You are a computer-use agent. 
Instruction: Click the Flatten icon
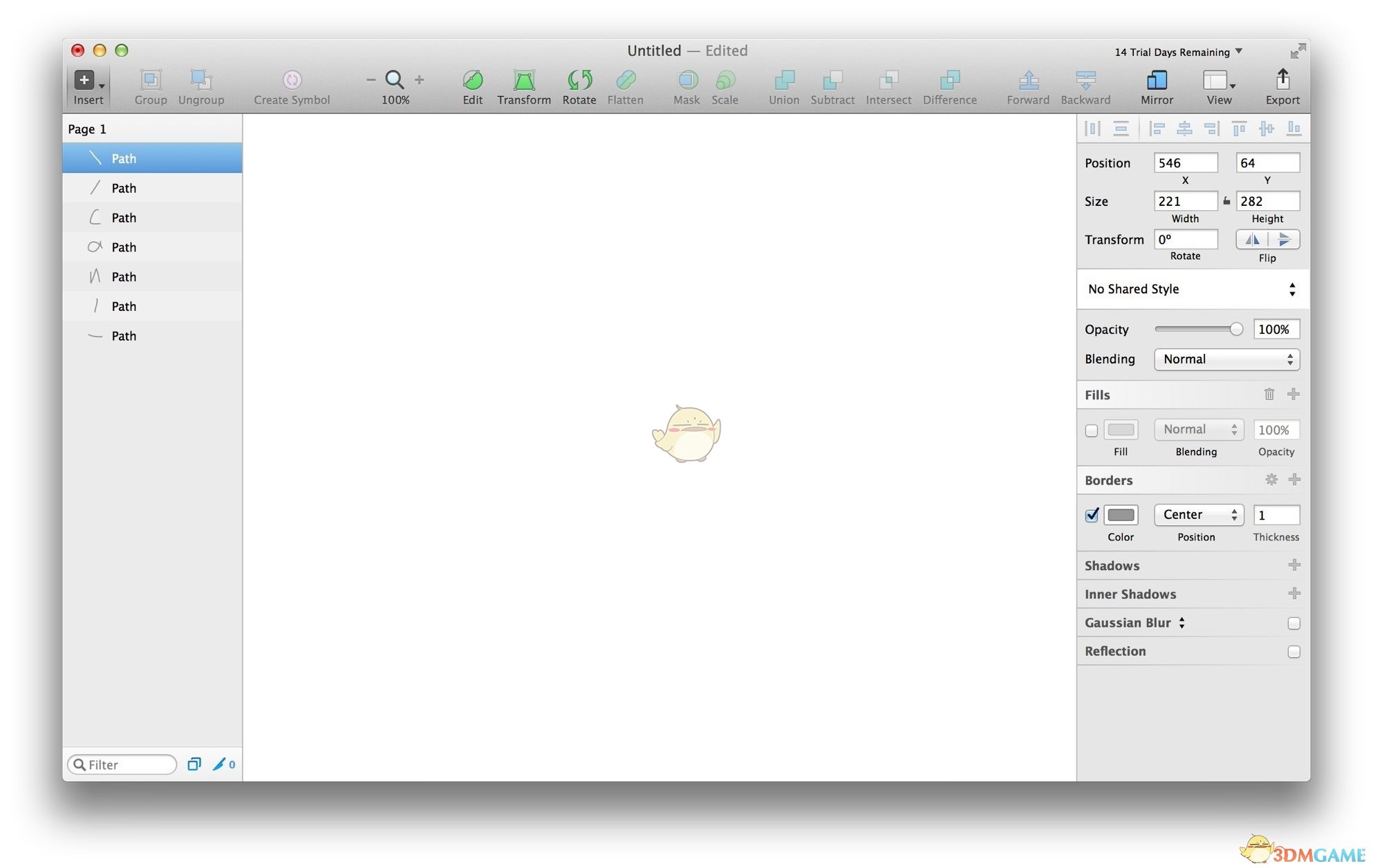point(625,86)
